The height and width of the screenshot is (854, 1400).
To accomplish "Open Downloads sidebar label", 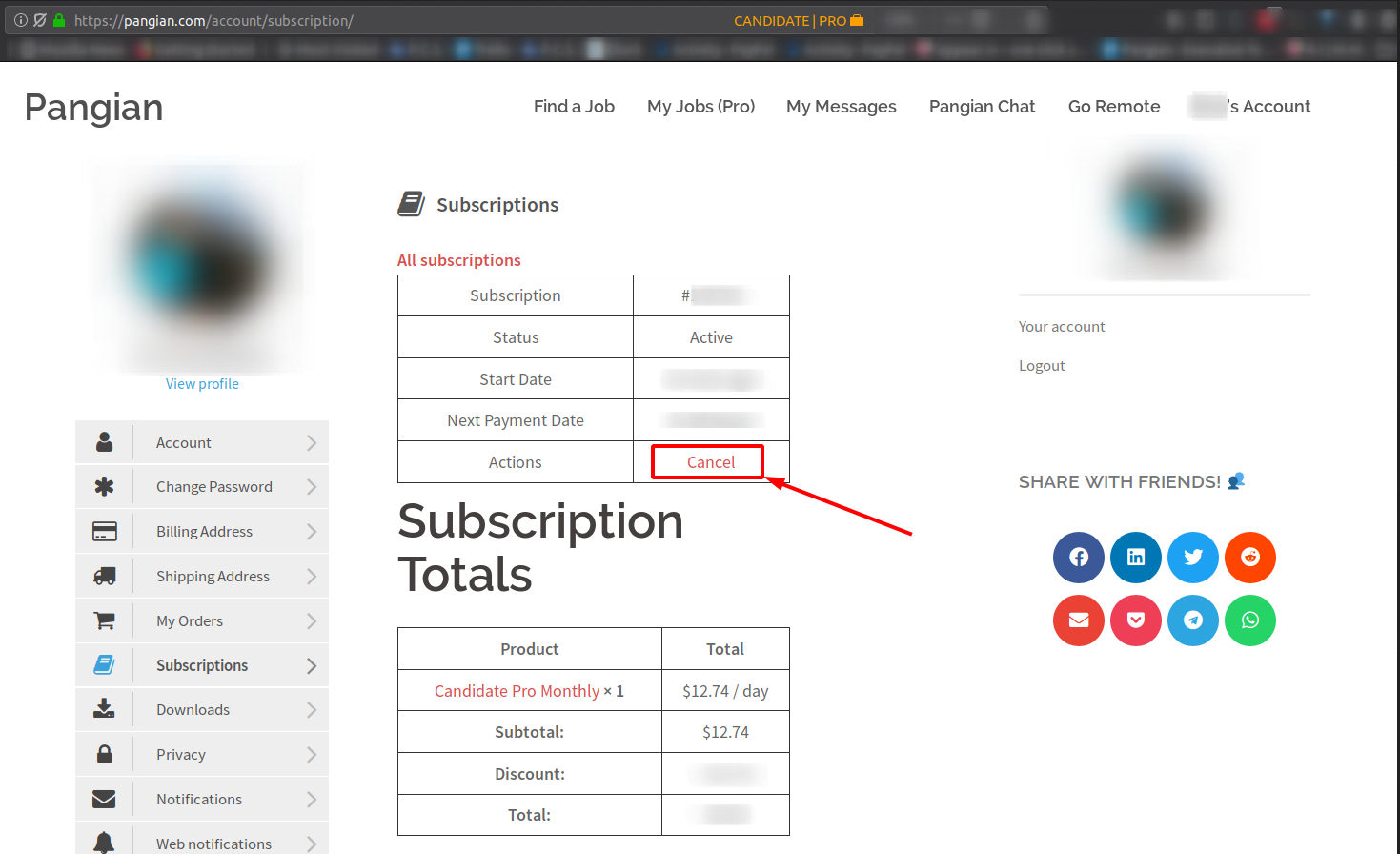I will click(x=193, y=710).
